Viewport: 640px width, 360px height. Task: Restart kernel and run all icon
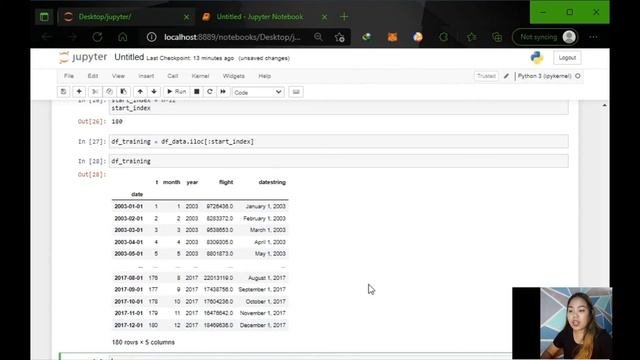pyautogui.click(x=223, y=92)
